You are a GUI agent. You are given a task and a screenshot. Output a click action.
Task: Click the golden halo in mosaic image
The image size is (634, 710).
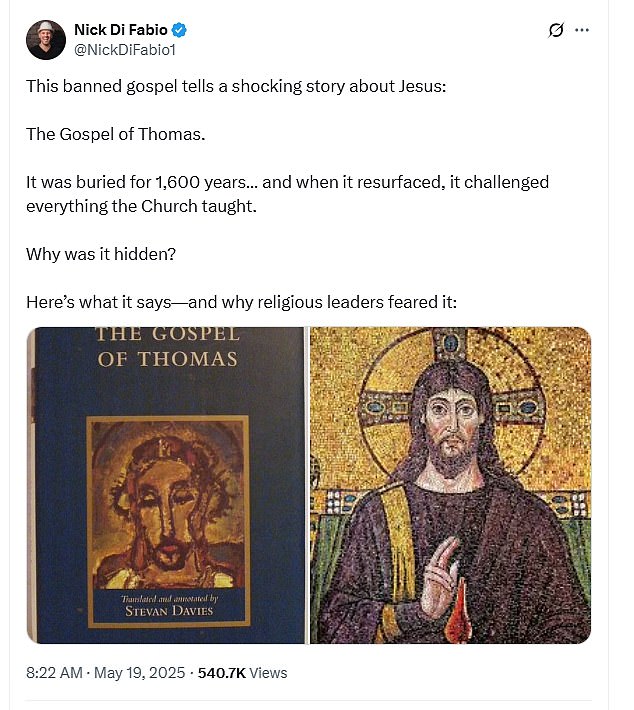[451, 410]
